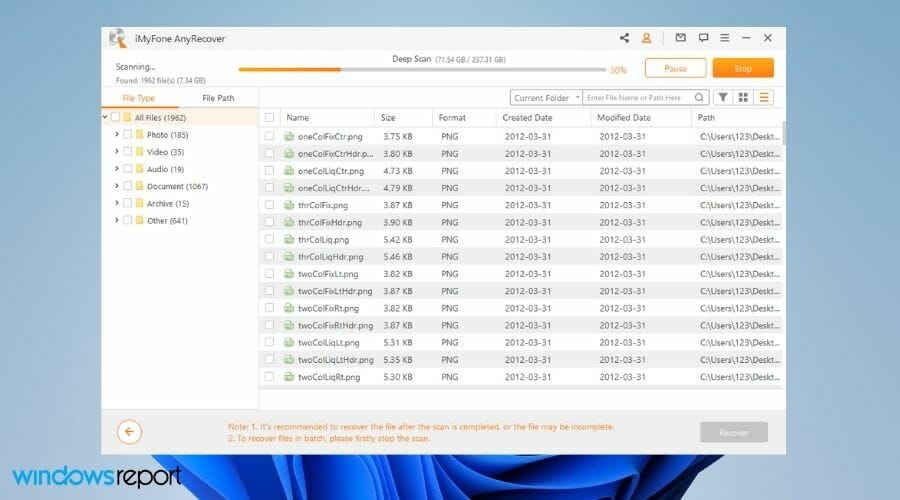Viewport: 900px width, 500px height.
Task: Select the thrColLiqHdr.png file name
Action: tap(331, 257)
